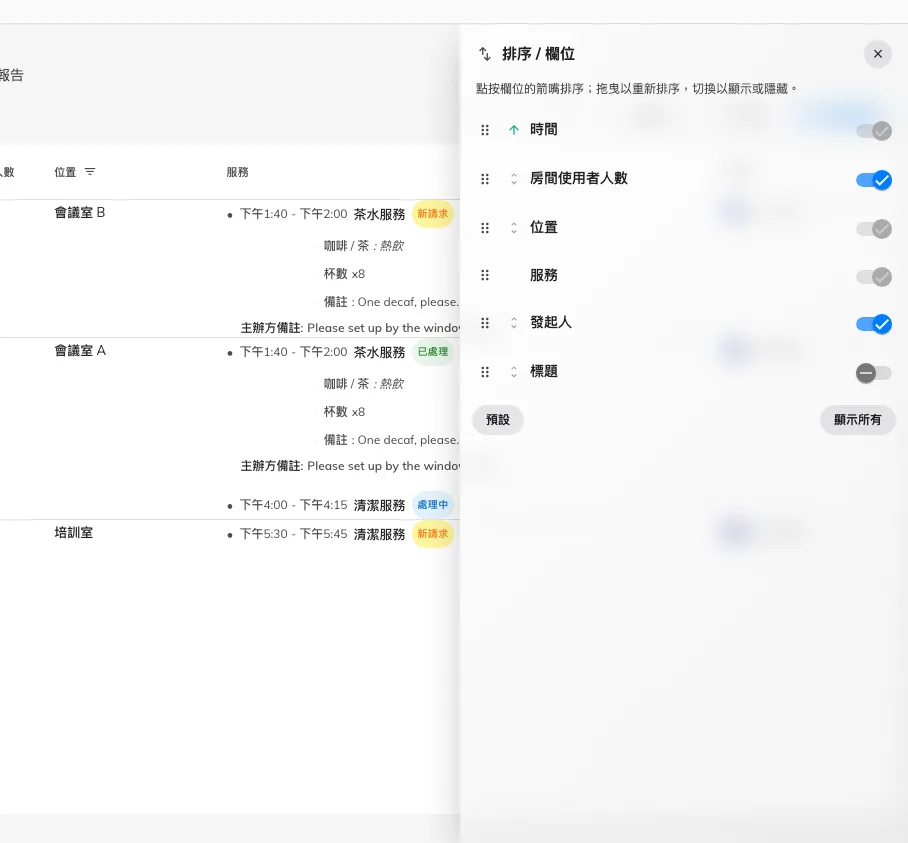Click sort arrows beside 位置 in panel
Screen dimensions: 908x843
point(514,228)
